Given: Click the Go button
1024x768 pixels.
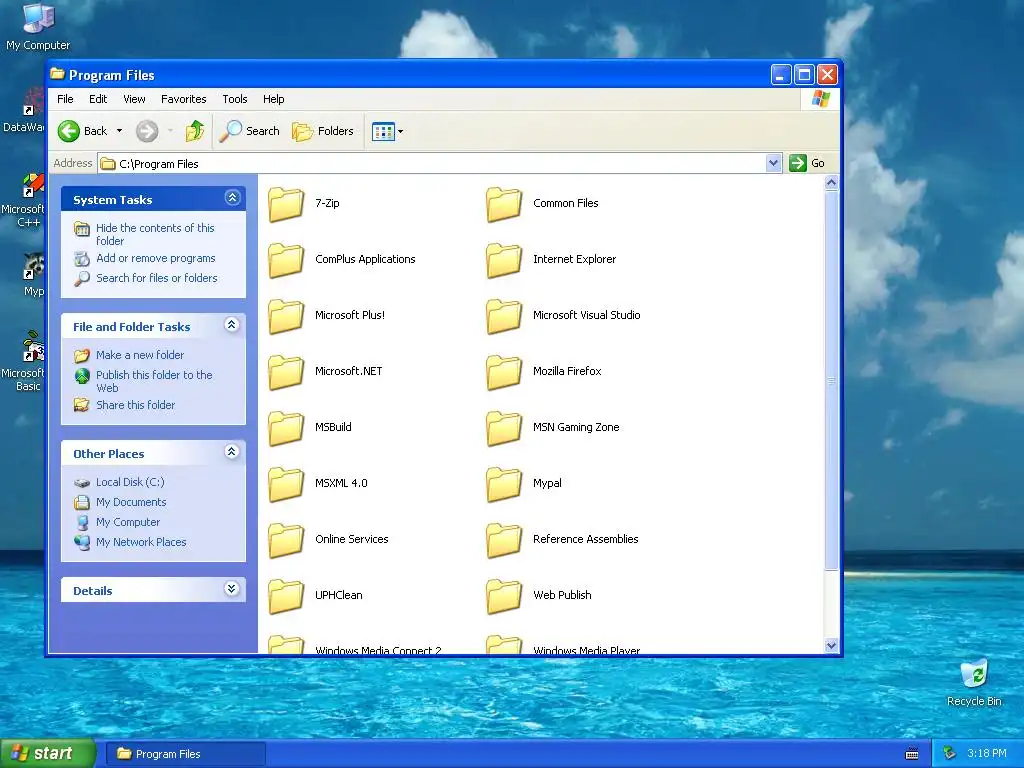Looking at the screenshot, I should pos(807,163).
